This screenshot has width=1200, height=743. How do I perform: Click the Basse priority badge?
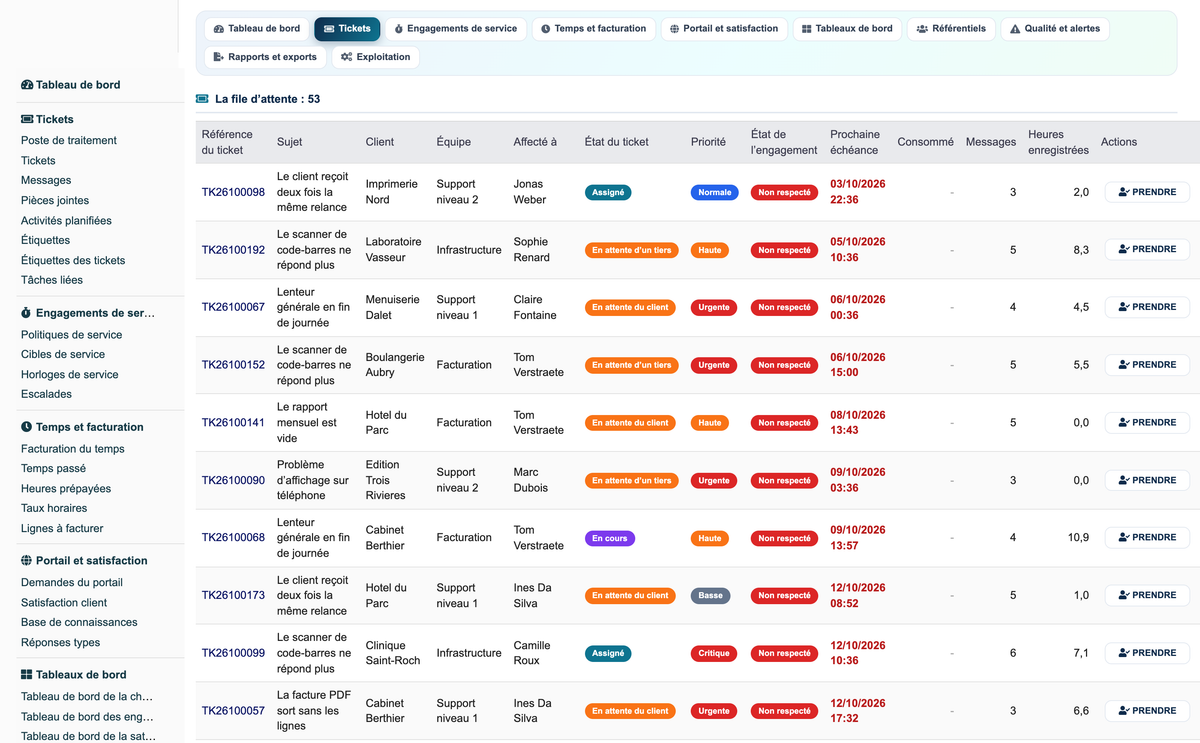[710, 595]
